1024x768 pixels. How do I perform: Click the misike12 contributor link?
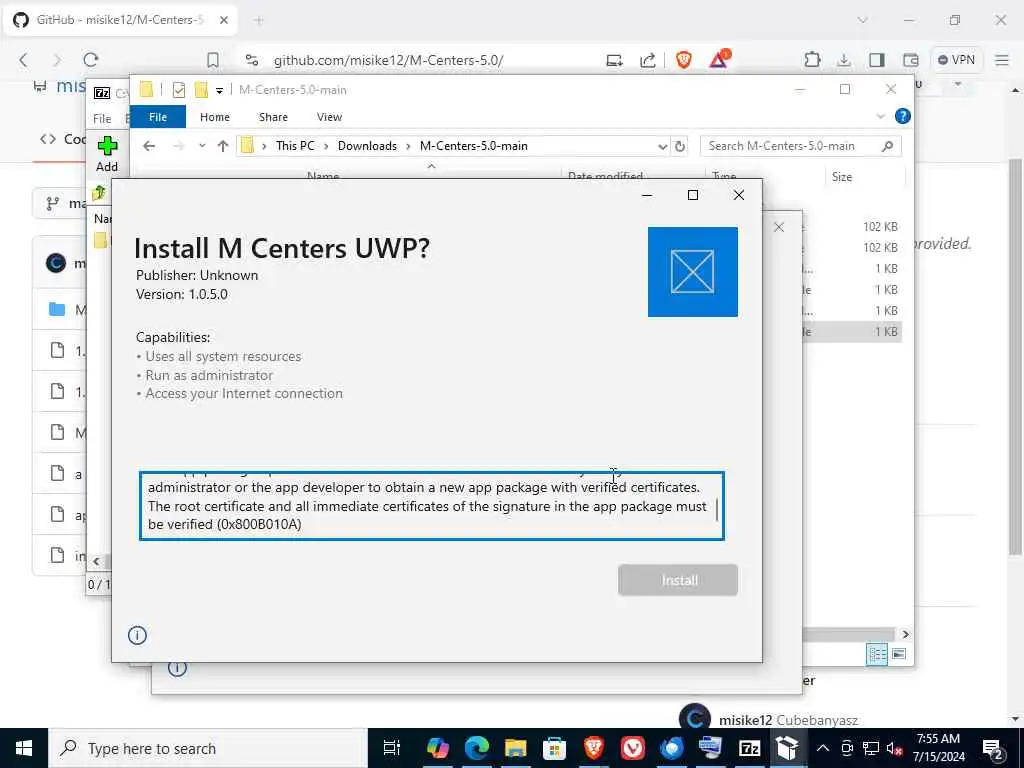pos(745,720)
